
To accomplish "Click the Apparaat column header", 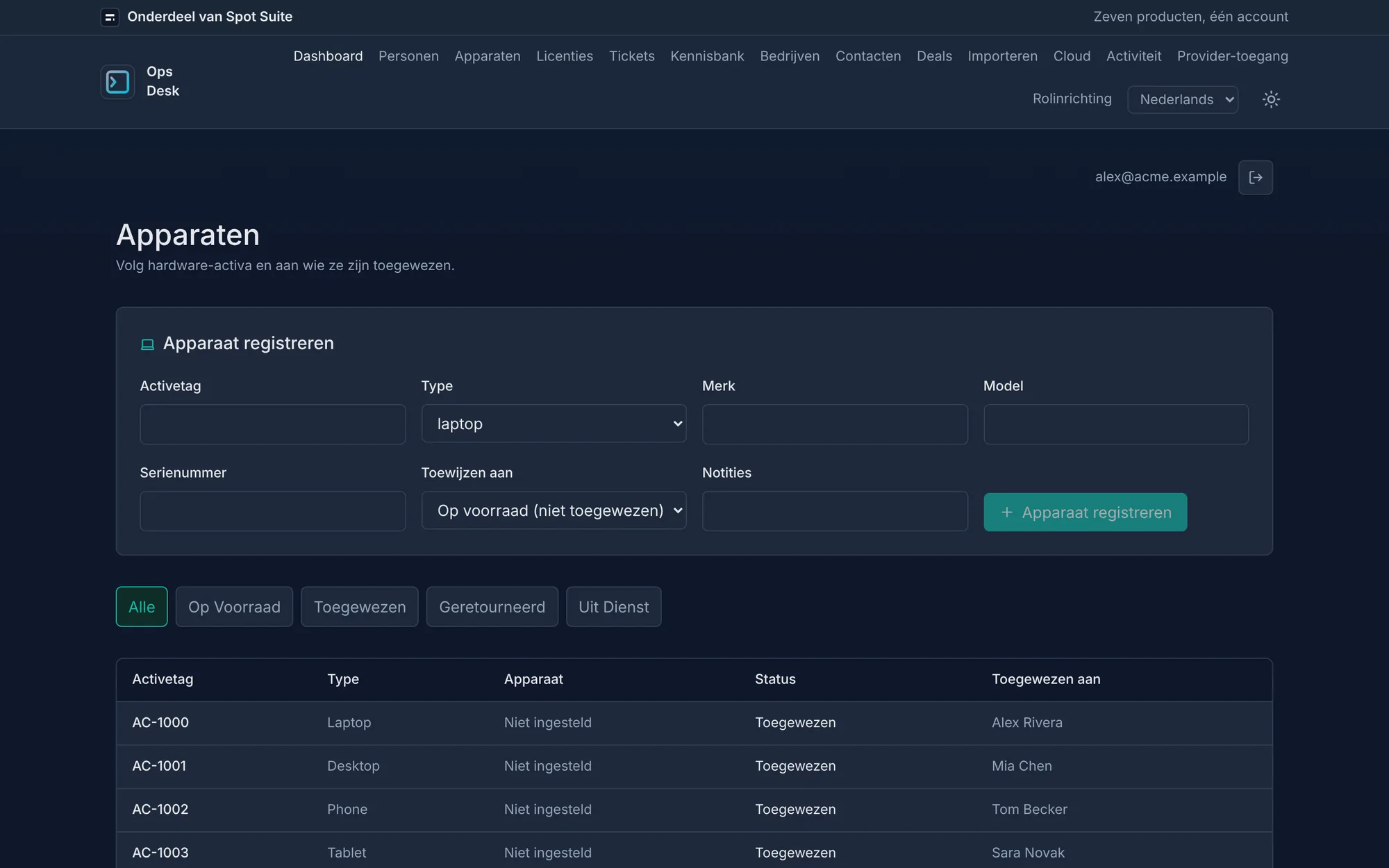I will 533,679.
